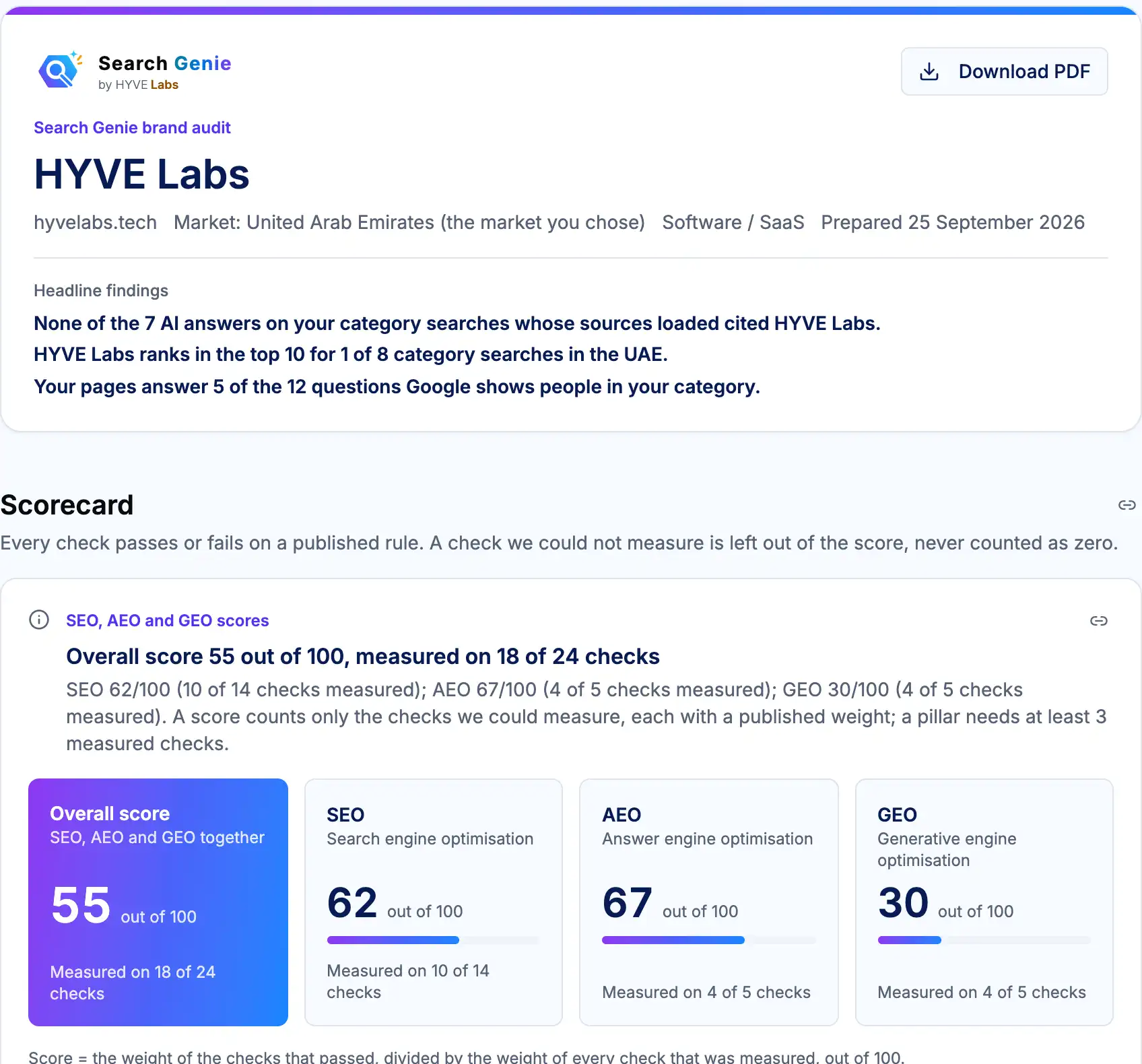Click 'Answer engine optimisation' subtitle
Image resolution: width=1142 pixels, height=1064 pixels.
707,839
